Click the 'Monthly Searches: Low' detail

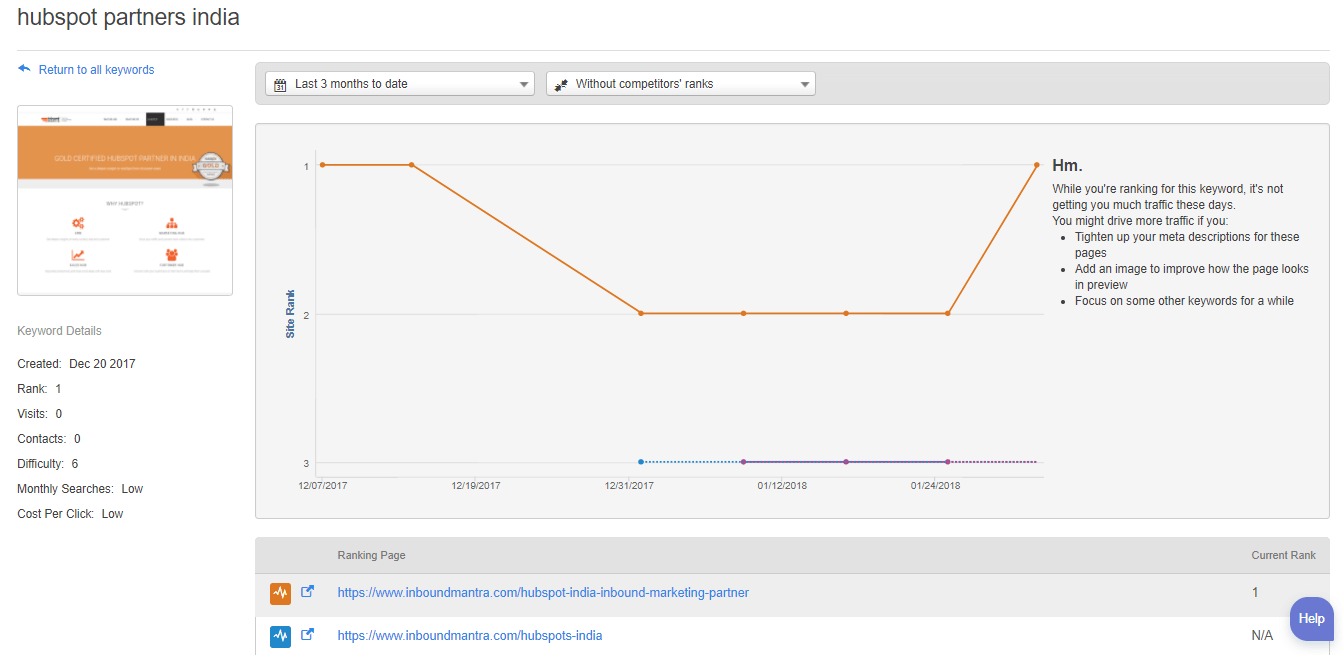pos(80,489)
